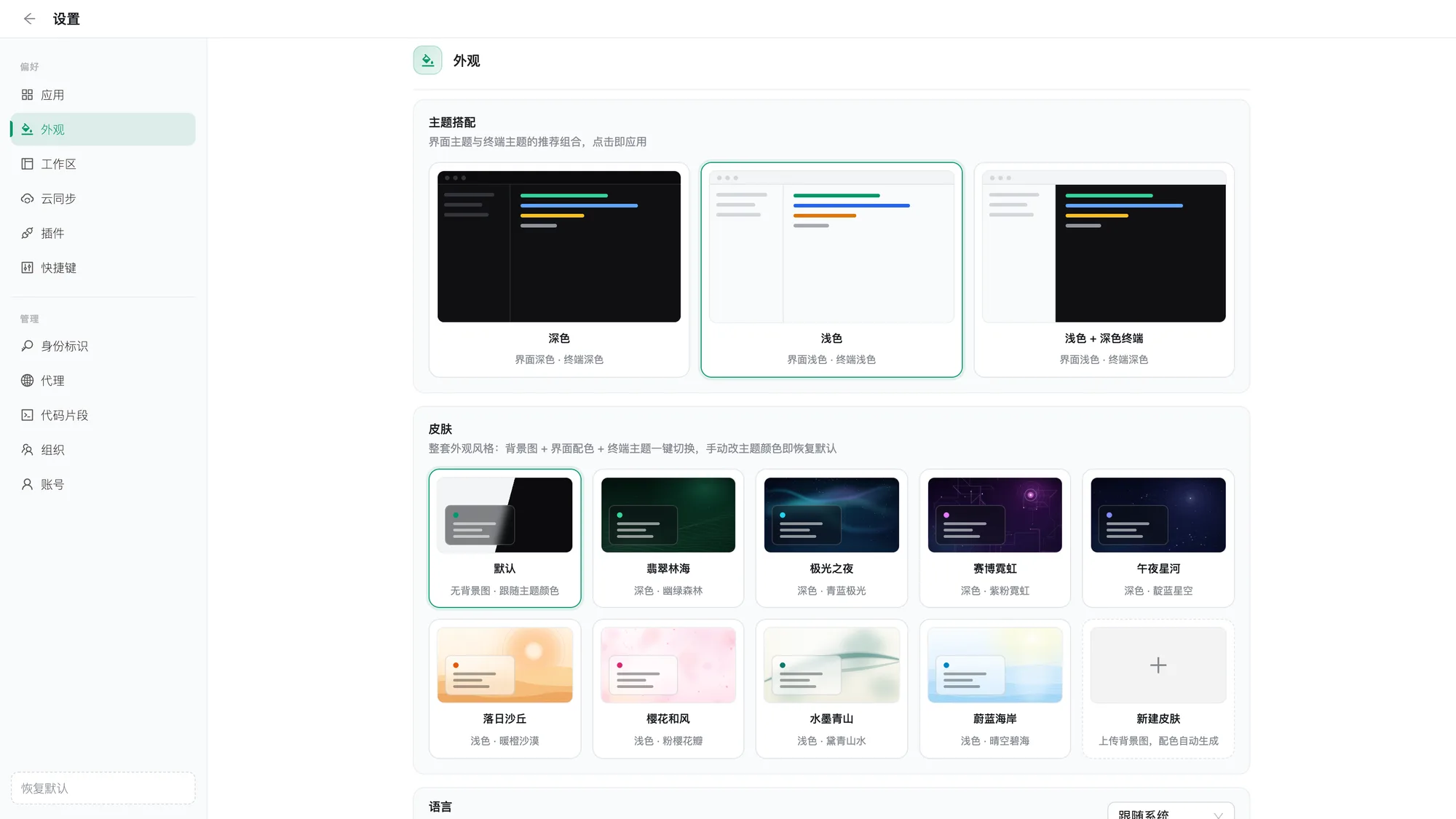Choose the 深色 theme combination card

click(559, 269)
